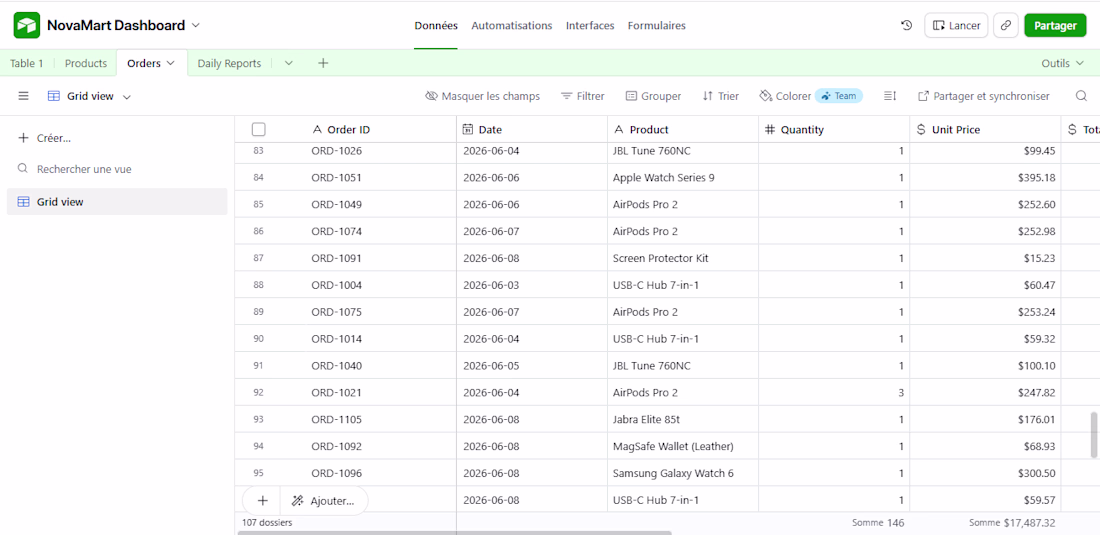Click the Ajouter... button
Viewport: 1100px width, 535px height.
(x=323, y=501)
